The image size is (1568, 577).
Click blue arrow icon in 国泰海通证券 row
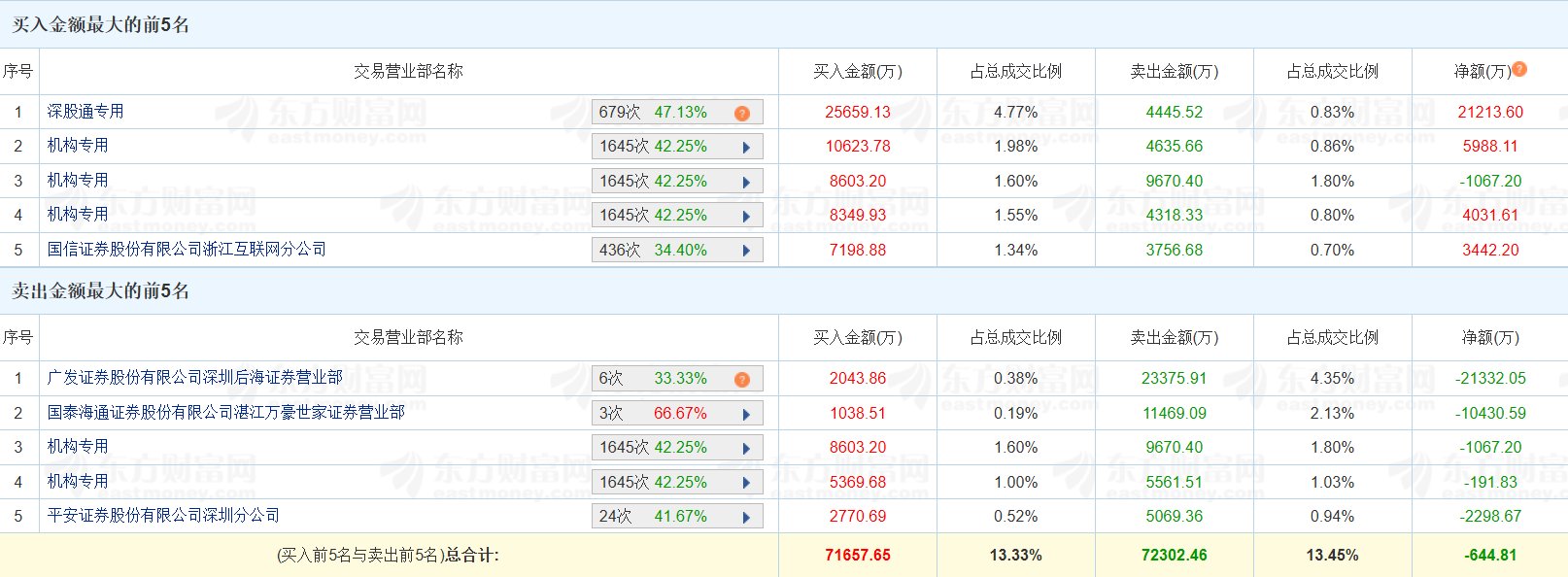coord(746,414)
